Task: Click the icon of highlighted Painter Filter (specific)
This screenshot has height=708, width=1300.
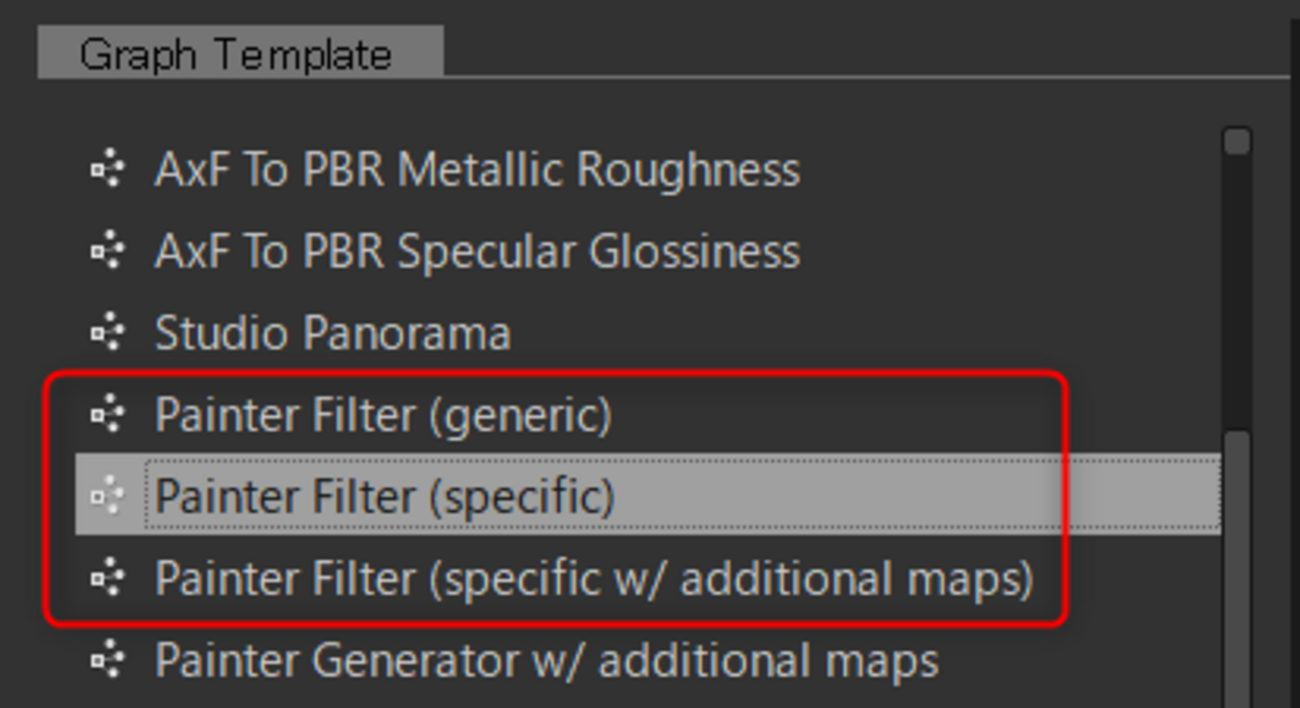Action: pos(106,496)
